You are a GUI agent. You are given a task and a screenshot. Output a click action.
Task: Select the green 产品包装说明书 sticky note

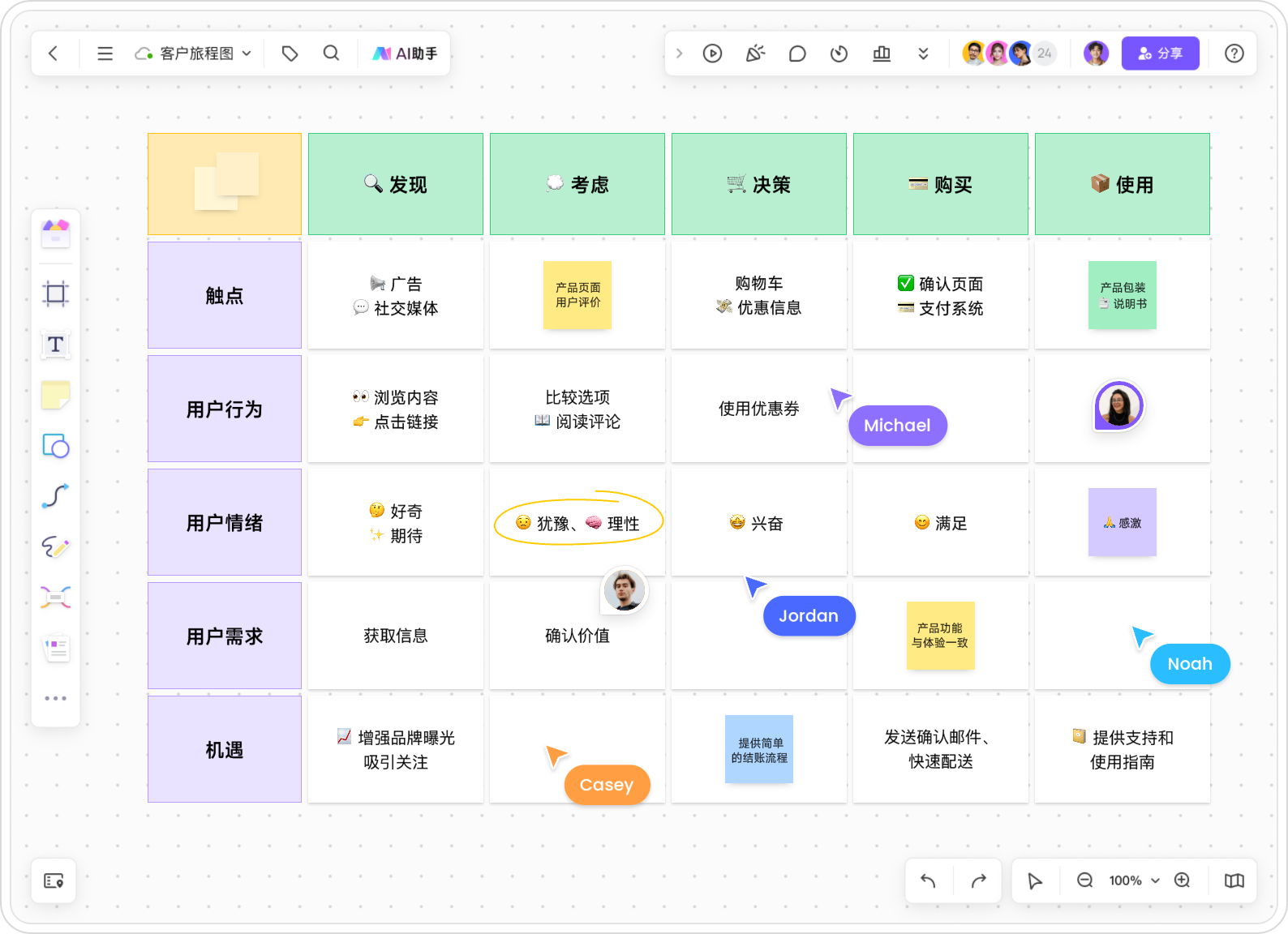click(x=1123, y=295)
